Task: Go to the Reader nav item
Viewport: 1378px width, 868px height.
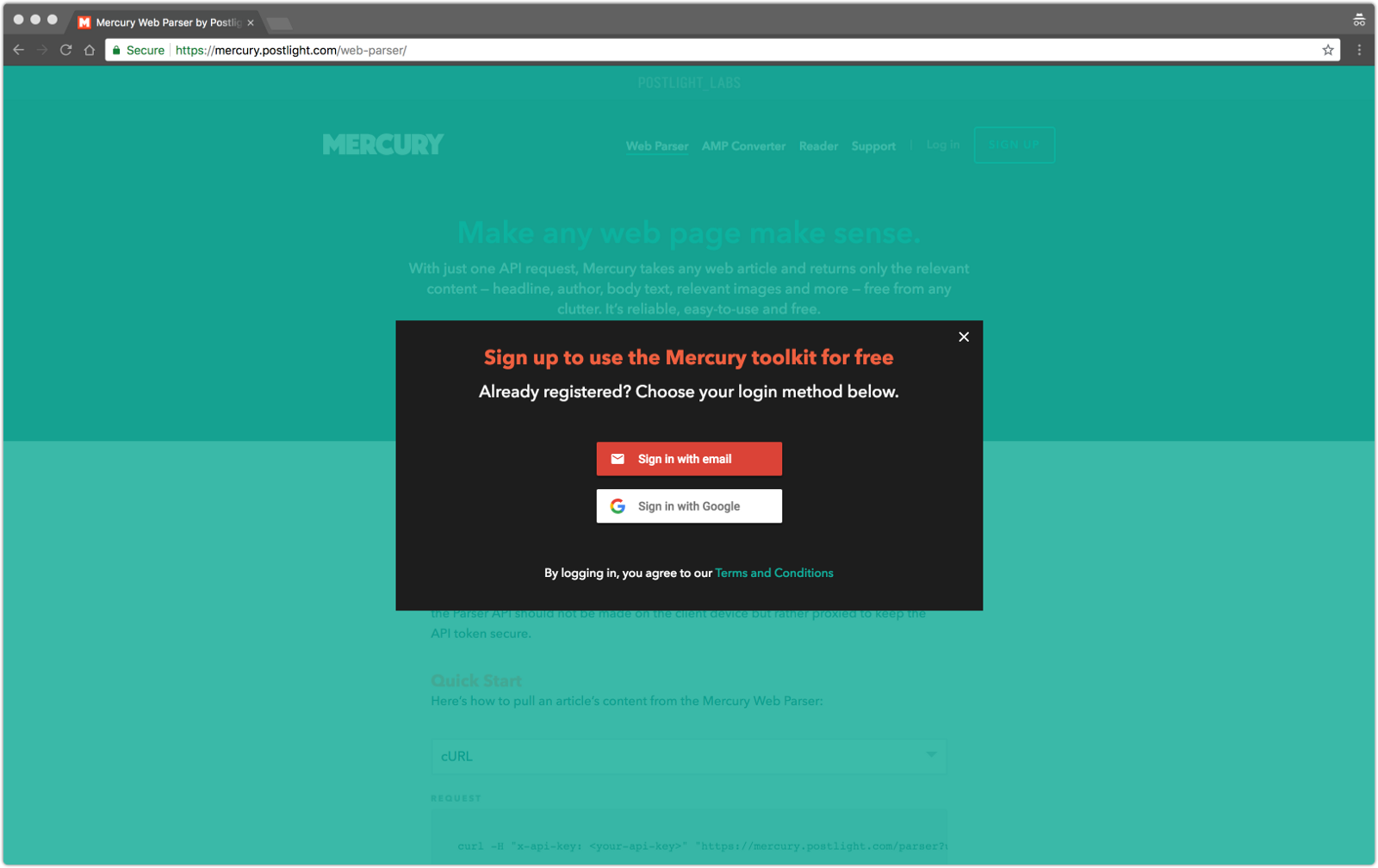Action: click(818, 146)
